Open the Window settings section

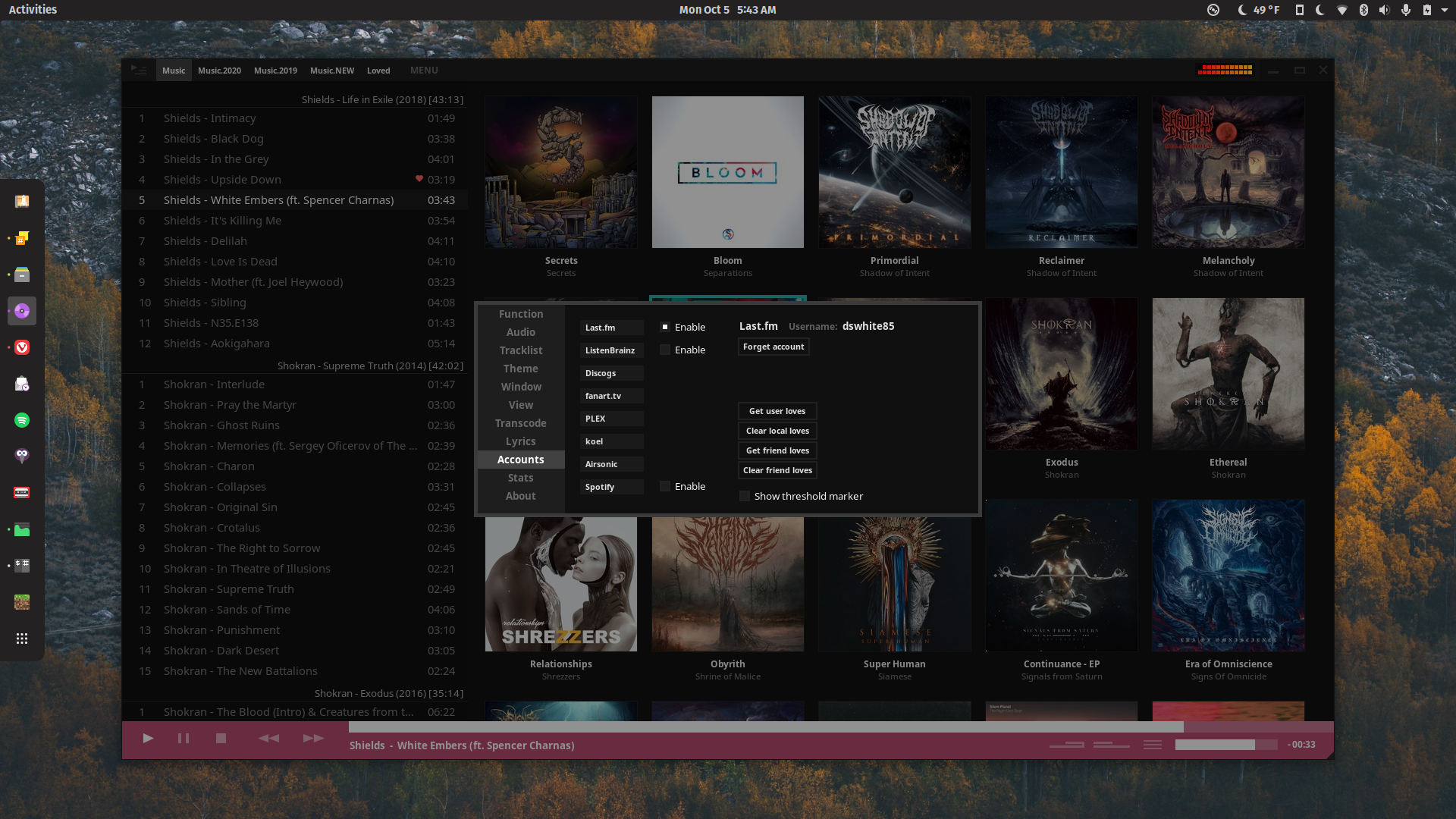coord(521,387)
